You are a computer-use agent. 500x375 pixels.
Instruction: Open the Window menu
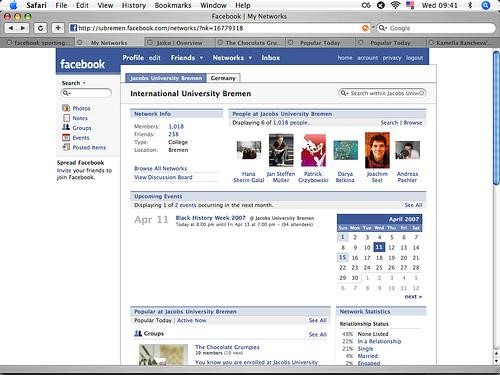(x=213, y=5)
